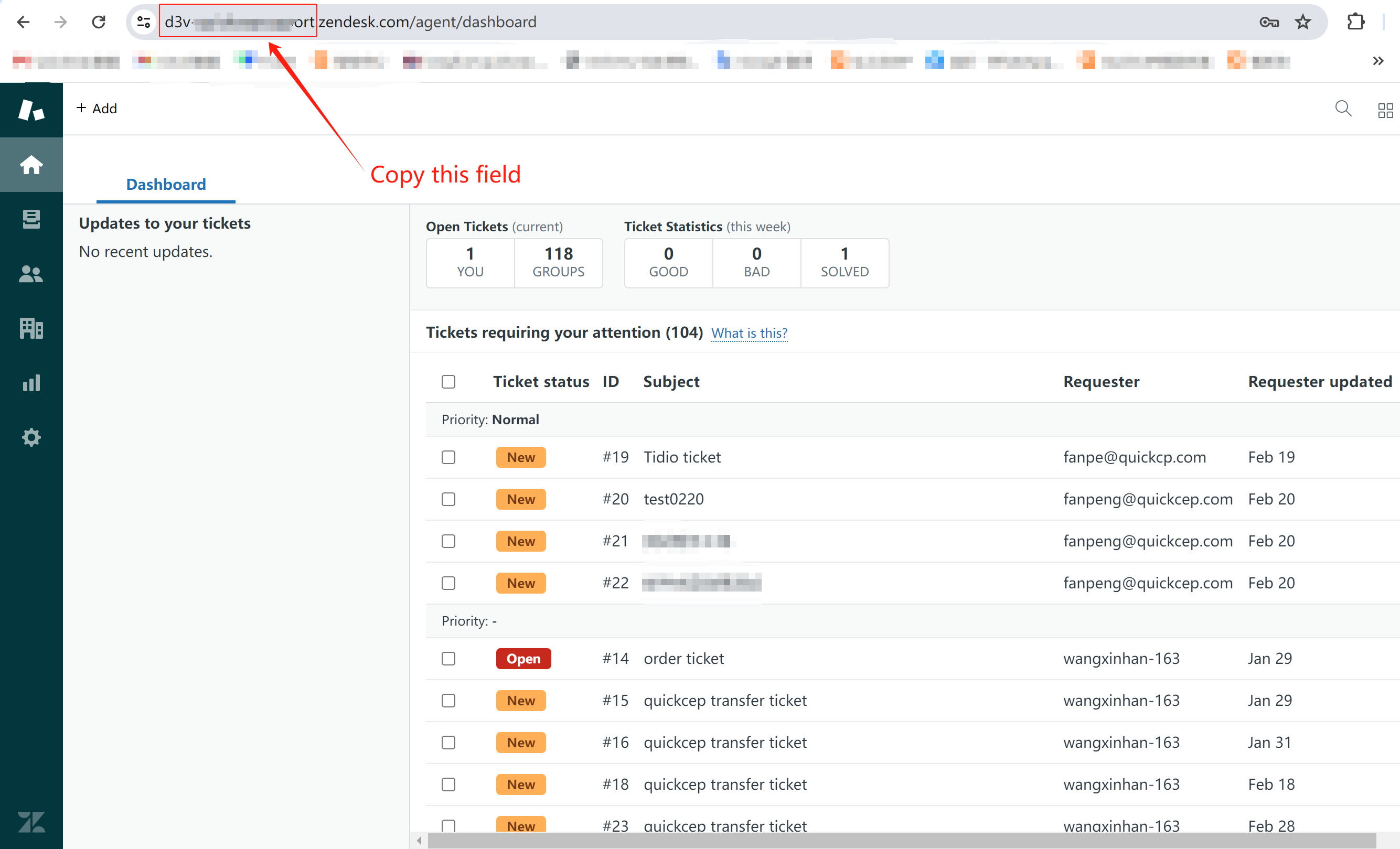The width and height of the screenshot is (1400, 849).
Task: Click the 0 GOOD statistics box
Action: click(669, 263)
